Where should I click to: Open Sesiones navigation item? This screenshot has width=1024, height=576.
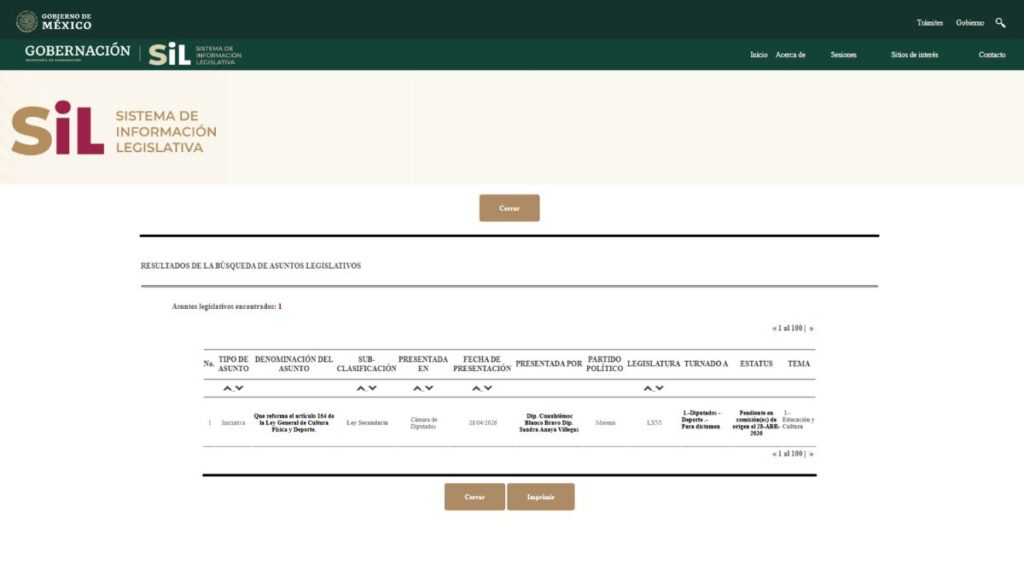pos(843,55)
